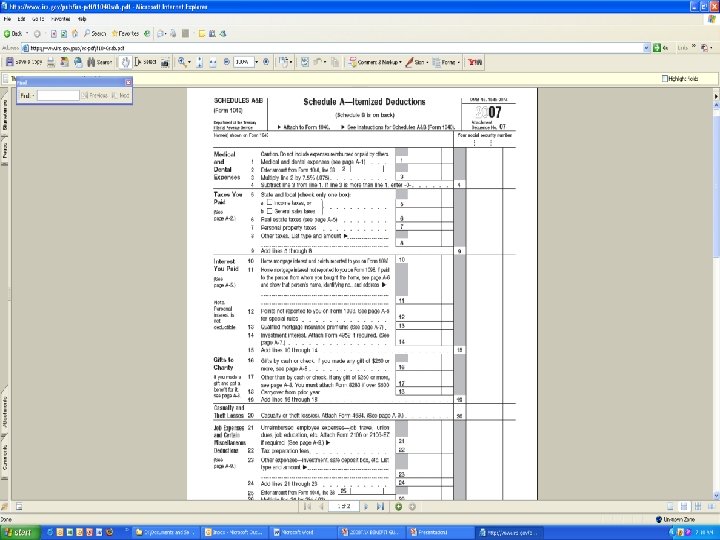Click the Sign pen tool

click(416, 62)
